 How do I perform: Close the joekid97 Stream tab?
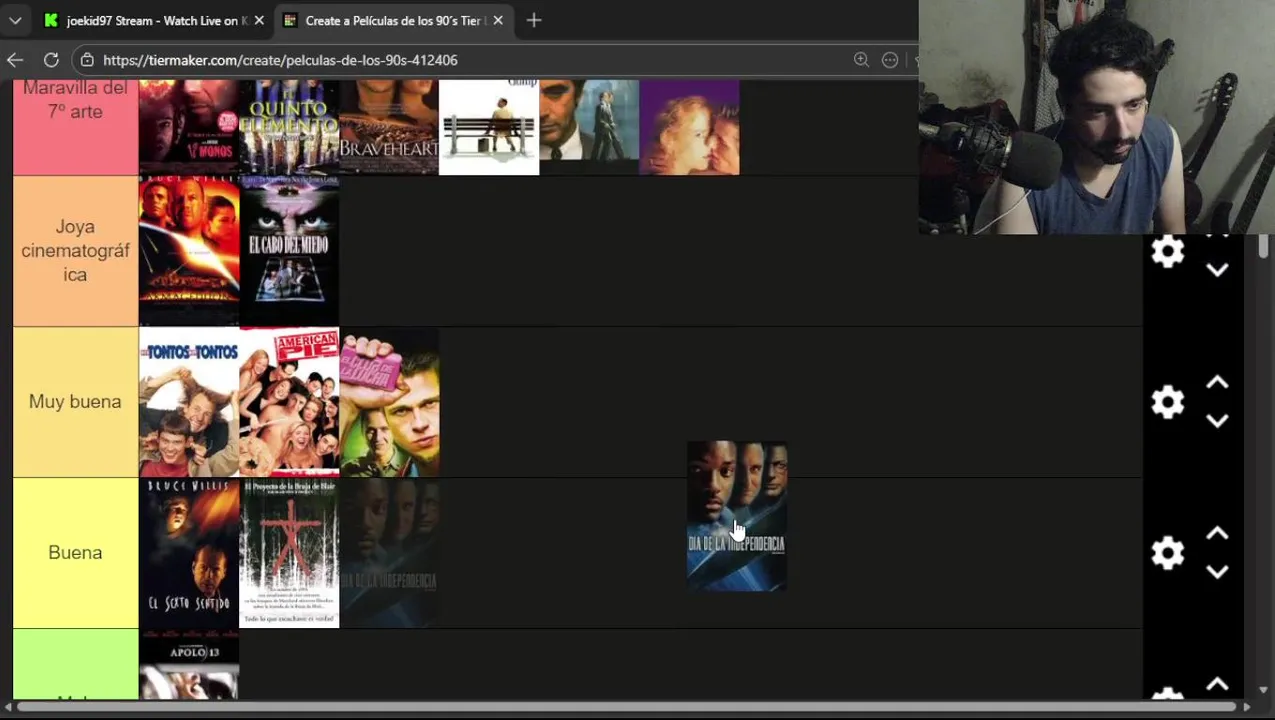[259, 20]
